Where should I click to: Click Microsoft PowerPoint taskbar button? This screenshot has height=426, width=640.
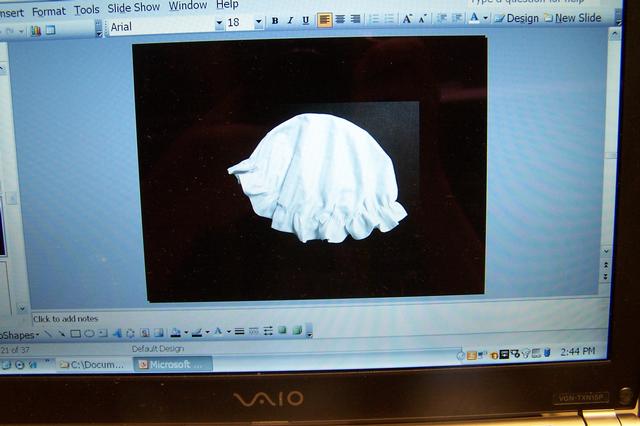173,364
